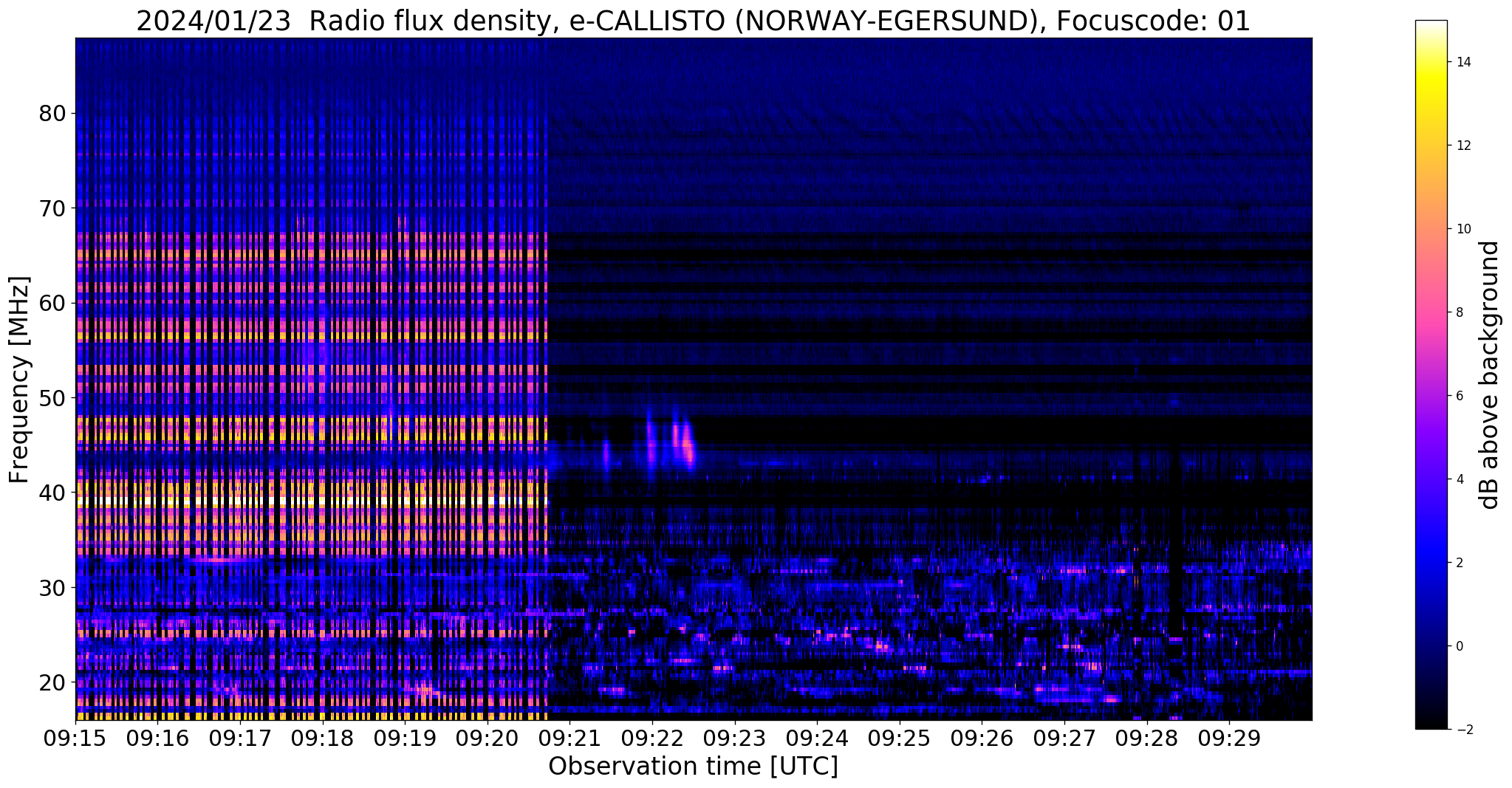
Task: Click the colorbar tick value 2
Action: click(x=1459, y=563)
